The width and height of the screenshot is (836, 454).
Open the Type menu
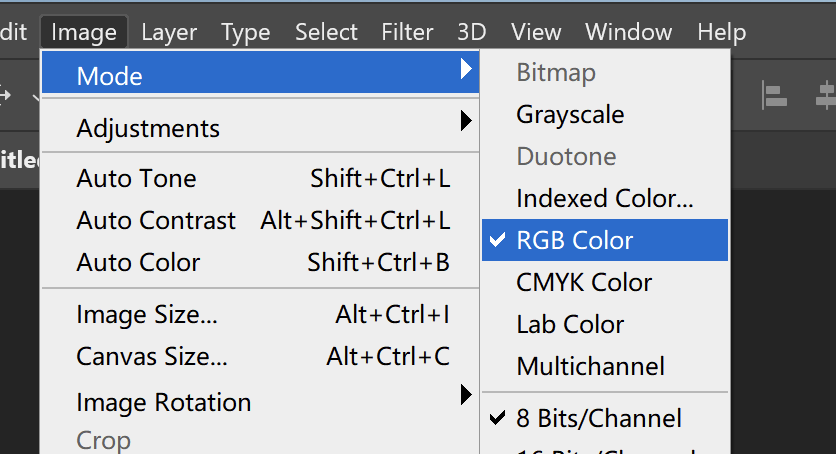click(x=246, y=32)
